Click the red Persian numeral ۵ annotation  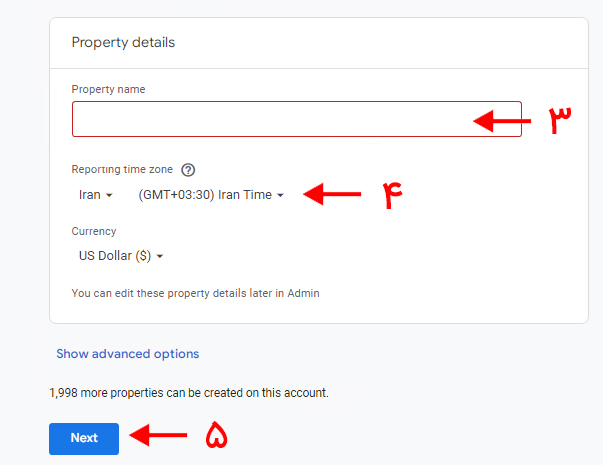click(x=216, y=436)
